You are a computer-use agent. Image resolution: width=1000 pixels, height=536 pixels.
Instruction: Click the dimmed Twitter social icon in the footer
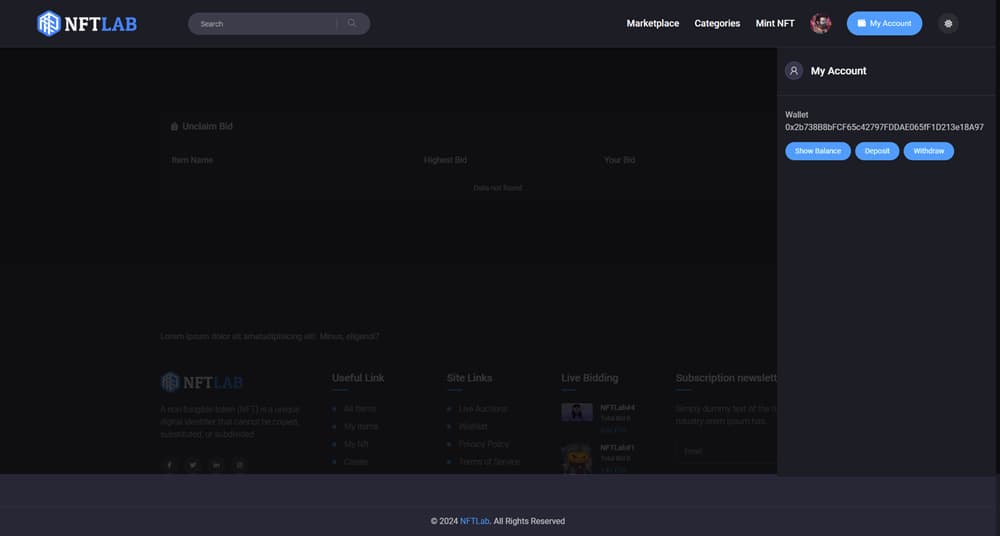[193, 465]
